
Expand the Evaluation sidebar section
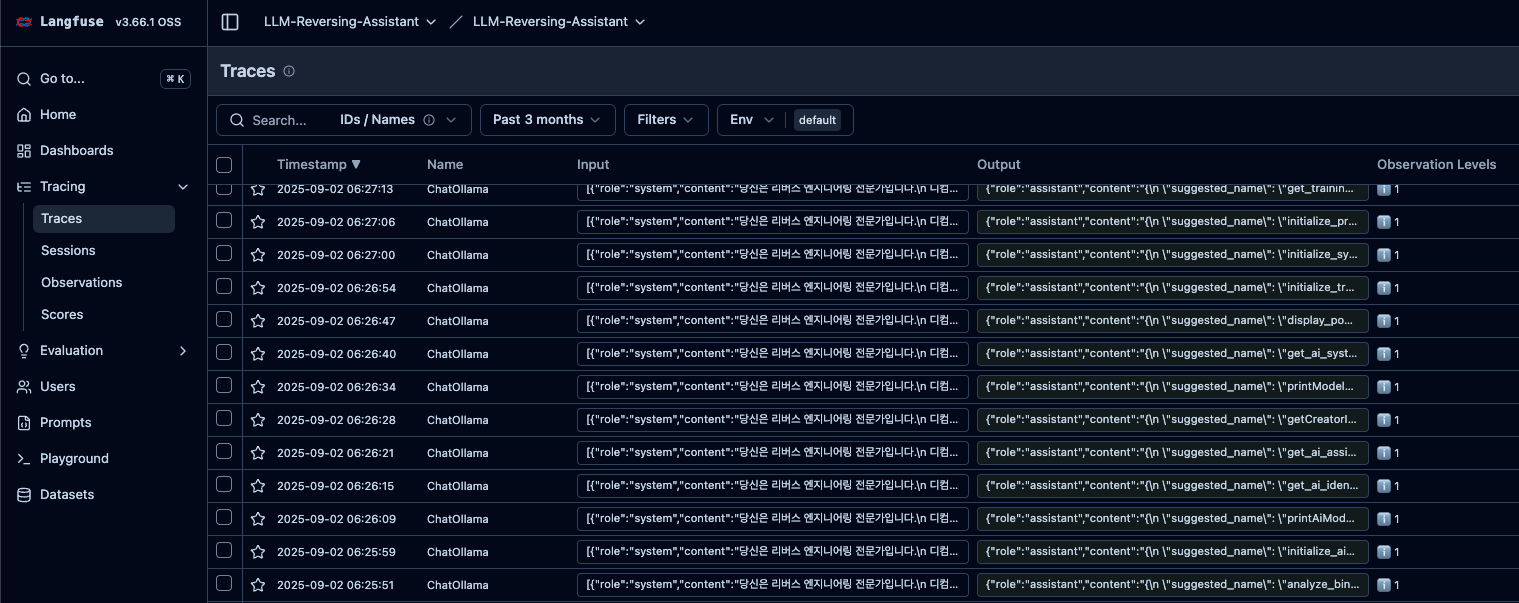pos(183,351)
